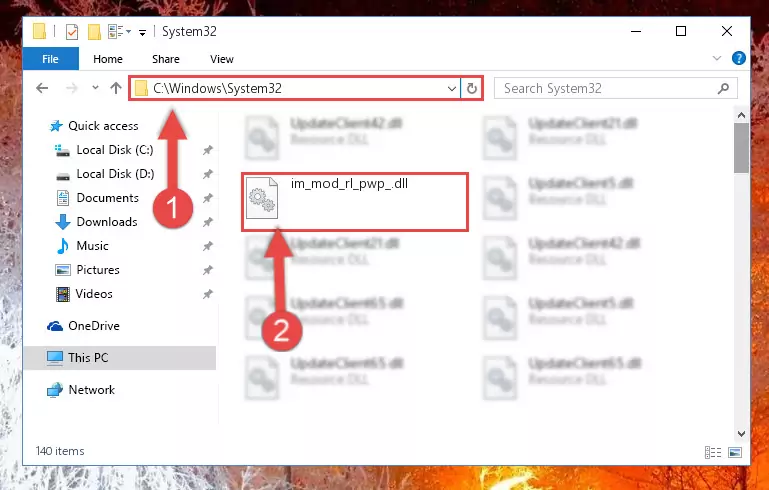Click the New folder icon in quick access toolbar
The width and height of the screenshot is (769, 490).
tap(94, 32)
